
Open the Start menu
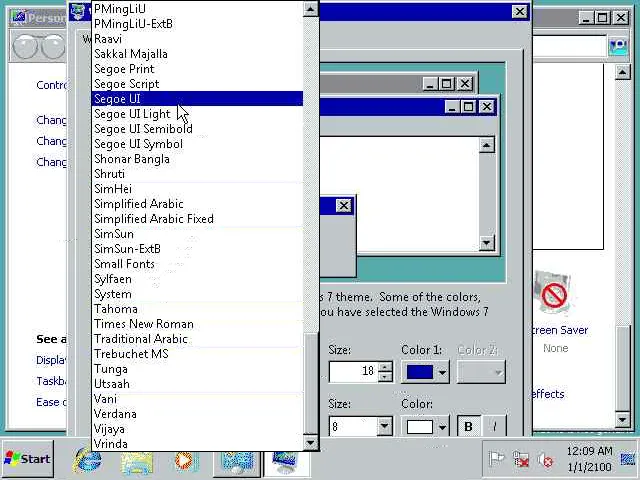tap(28, 459)
